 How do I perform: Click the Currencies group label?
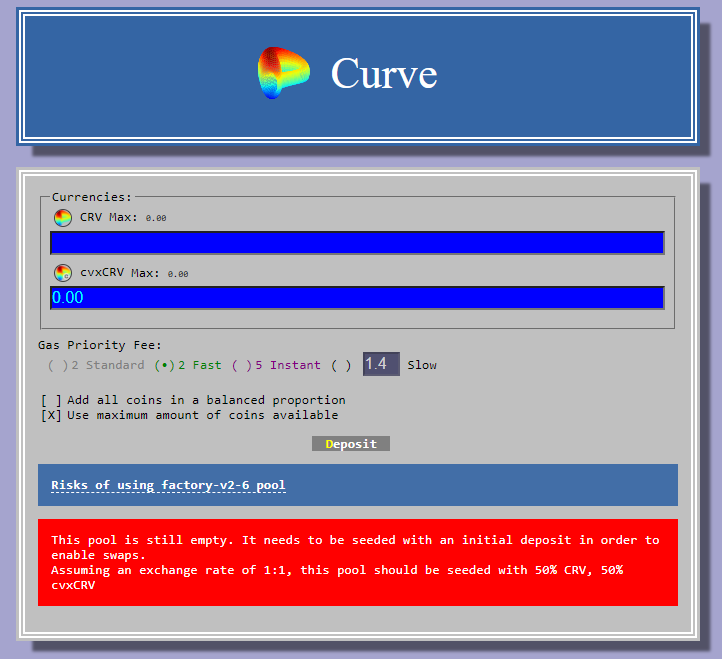(x=91, y=197)
